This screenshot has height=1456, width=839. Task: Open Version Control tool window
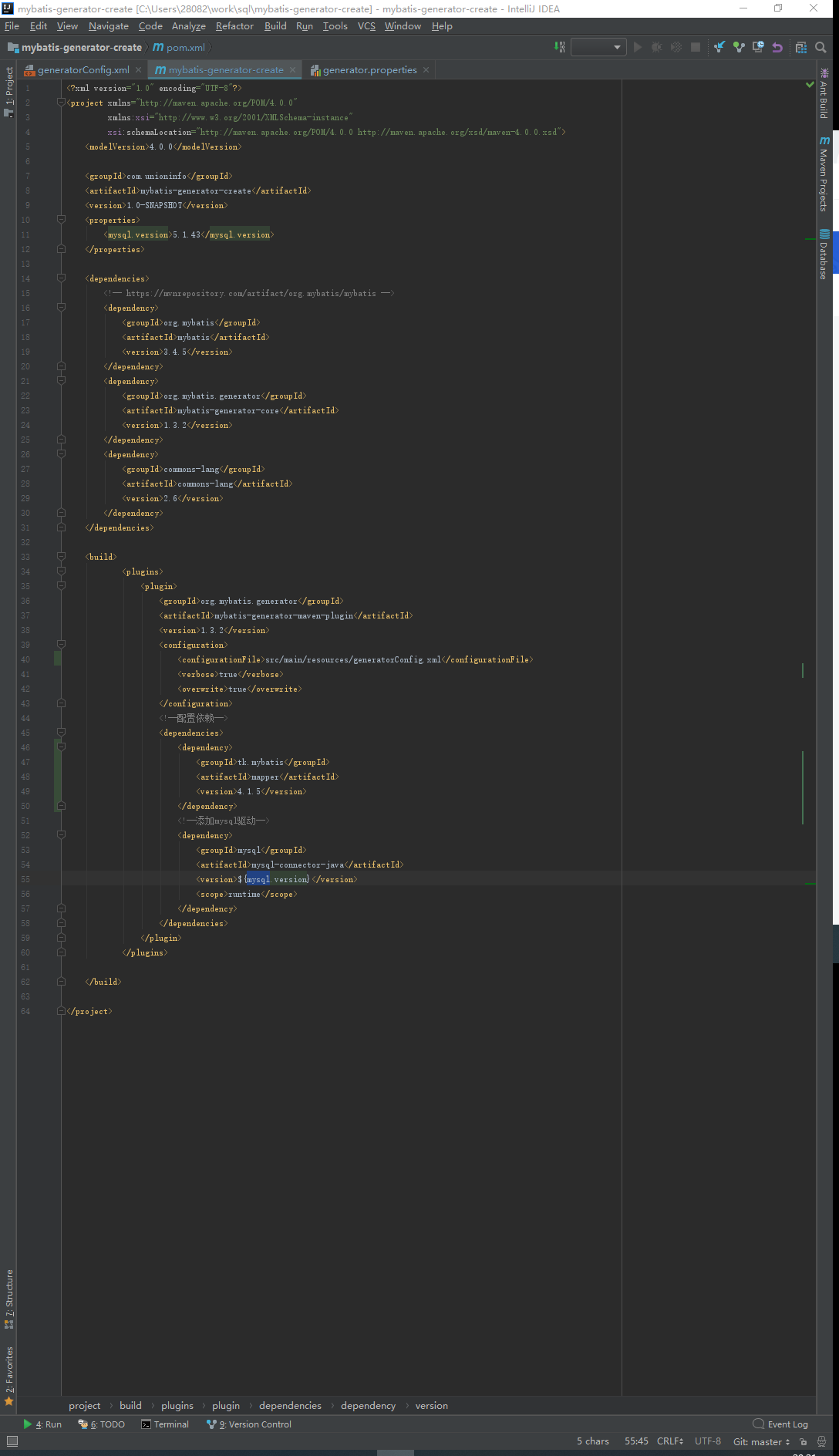pyautogui.click(x=249, y=1424)
